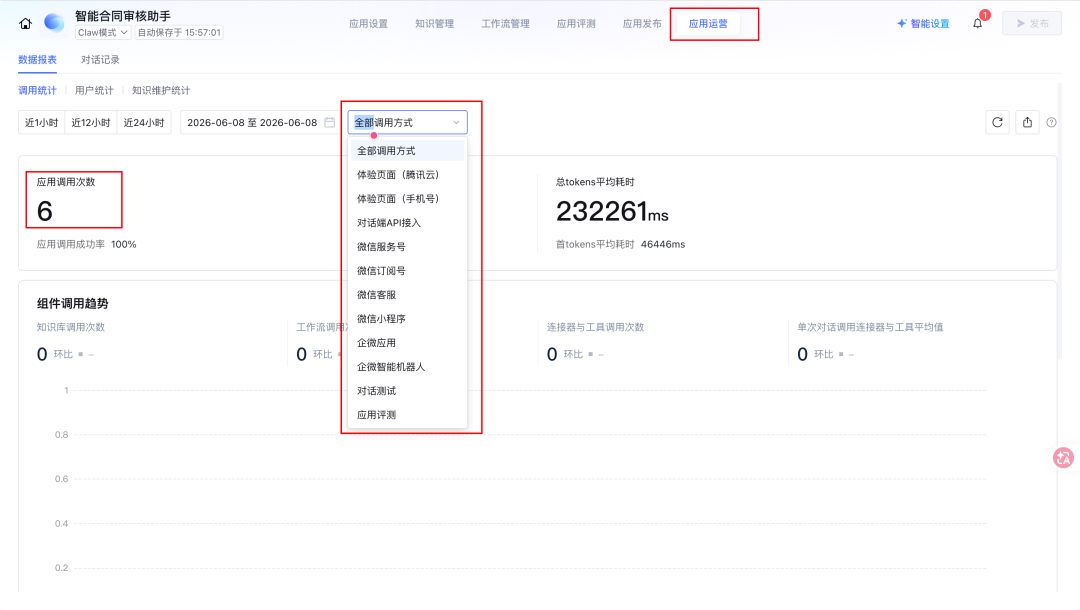The width and height of the screenshot is (1080, 610).
Task: Click the 智能合同审核助手 app title
Action: [123, 16]
